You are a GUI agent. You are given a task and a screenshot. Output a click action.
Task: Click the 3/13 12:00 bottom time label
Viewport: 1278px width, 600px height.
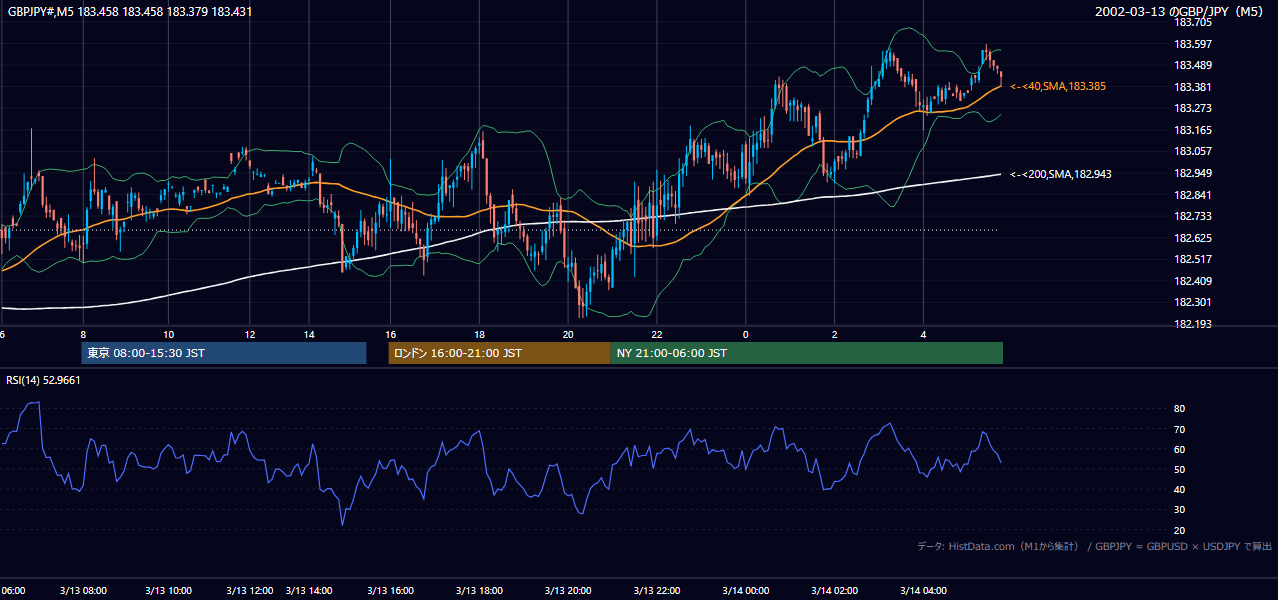coord(250,591)
